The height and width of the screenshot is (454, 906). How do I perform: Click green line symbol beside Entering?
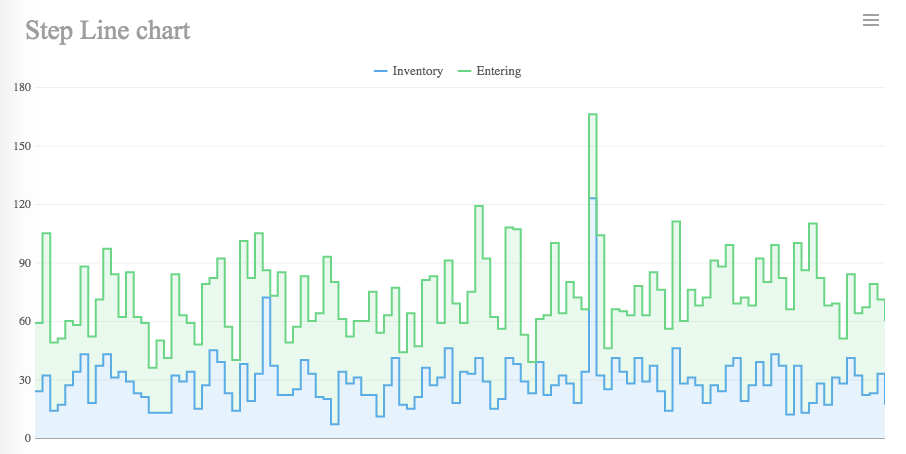[464, 71]
